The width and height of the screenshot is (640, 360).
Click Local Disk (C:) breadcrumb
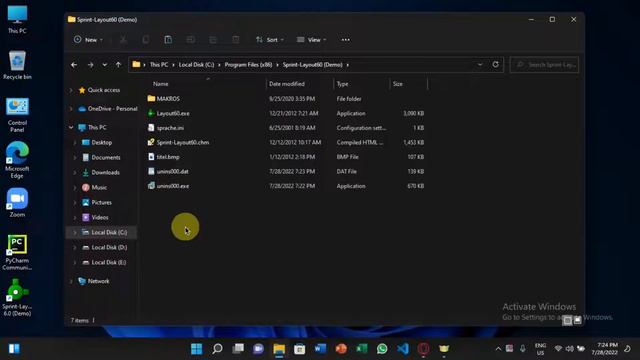[196, 64]
